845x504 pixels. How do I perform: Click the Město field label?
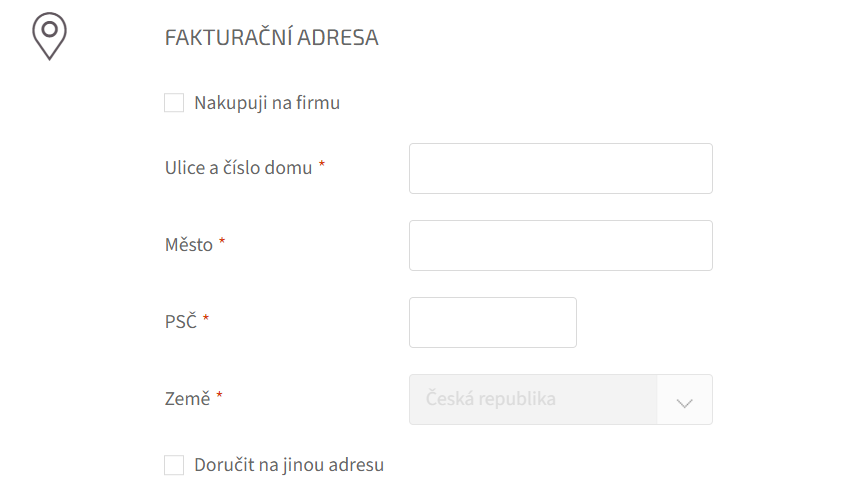[189, 245]
